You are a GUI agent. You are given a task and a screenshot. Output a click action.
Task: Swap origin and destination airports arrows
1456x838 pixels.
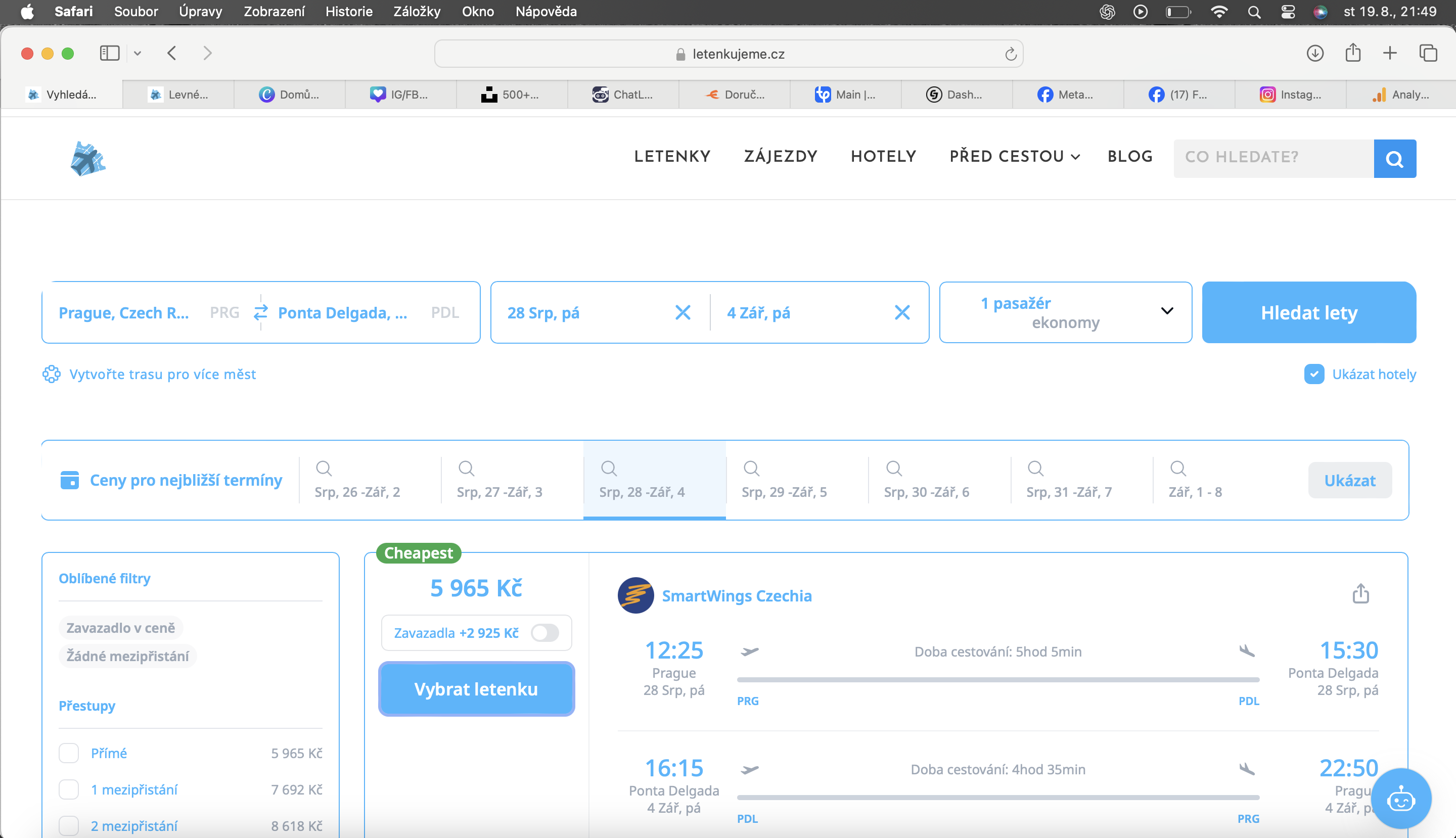click(261, 312)
